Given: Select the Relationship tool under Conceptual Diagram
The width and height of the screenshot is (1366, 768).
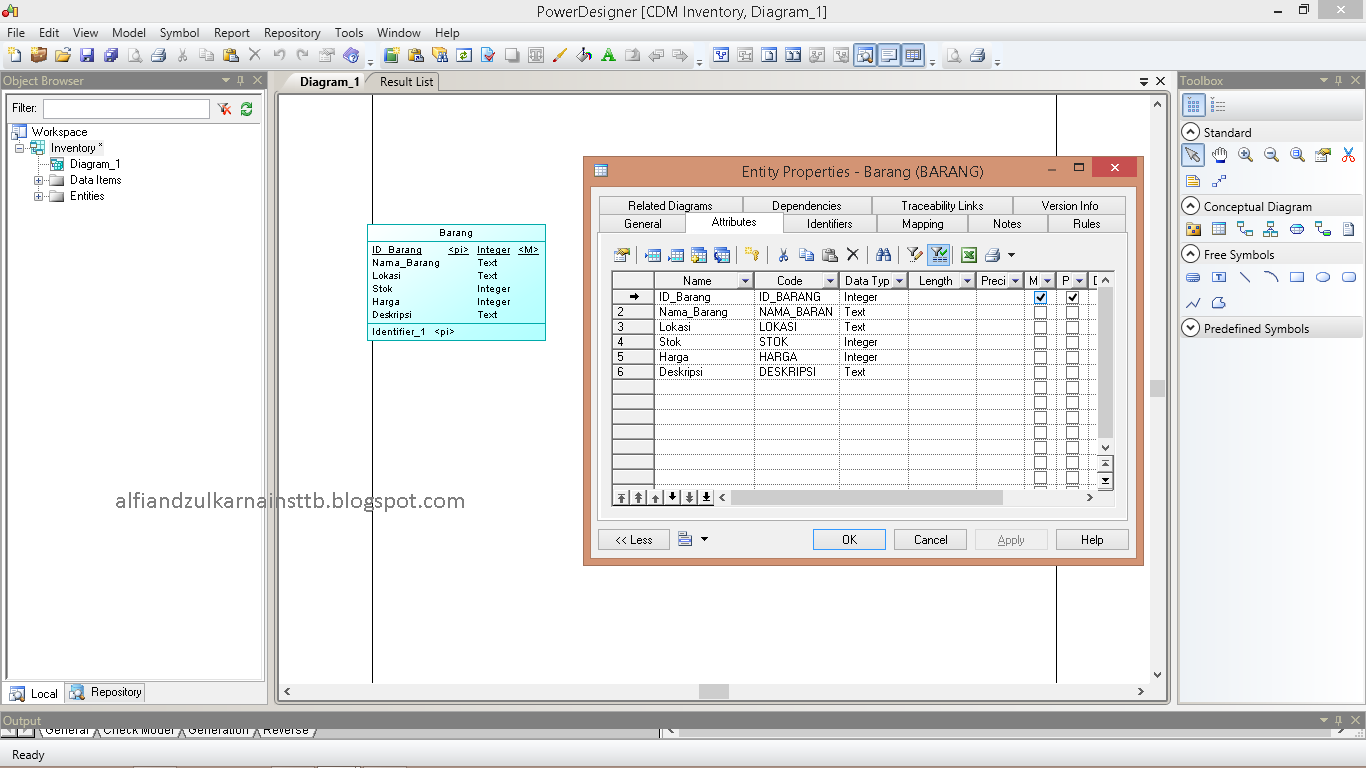Looking at the screenshot, I should click(x=1246, y=228).
